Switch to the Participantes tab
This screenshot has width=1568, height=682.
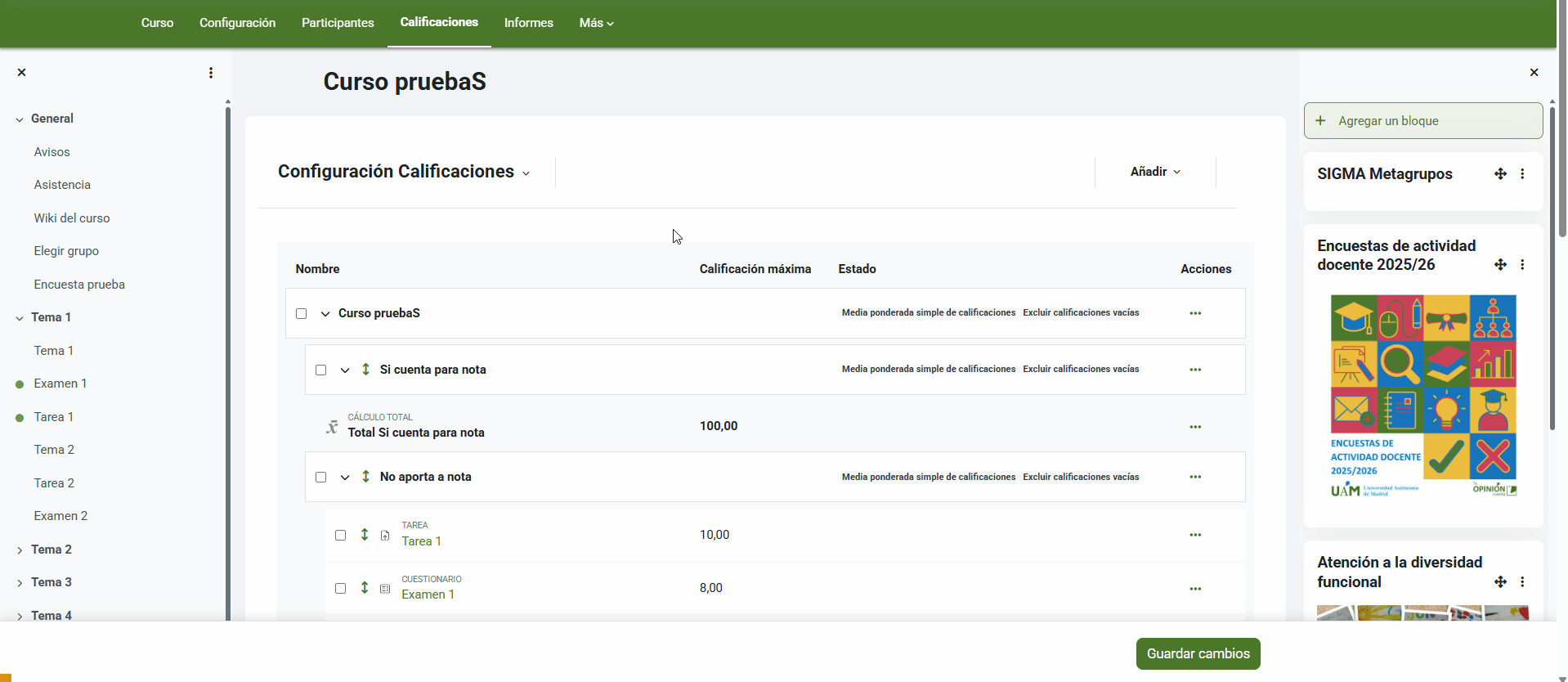[338, 23]
